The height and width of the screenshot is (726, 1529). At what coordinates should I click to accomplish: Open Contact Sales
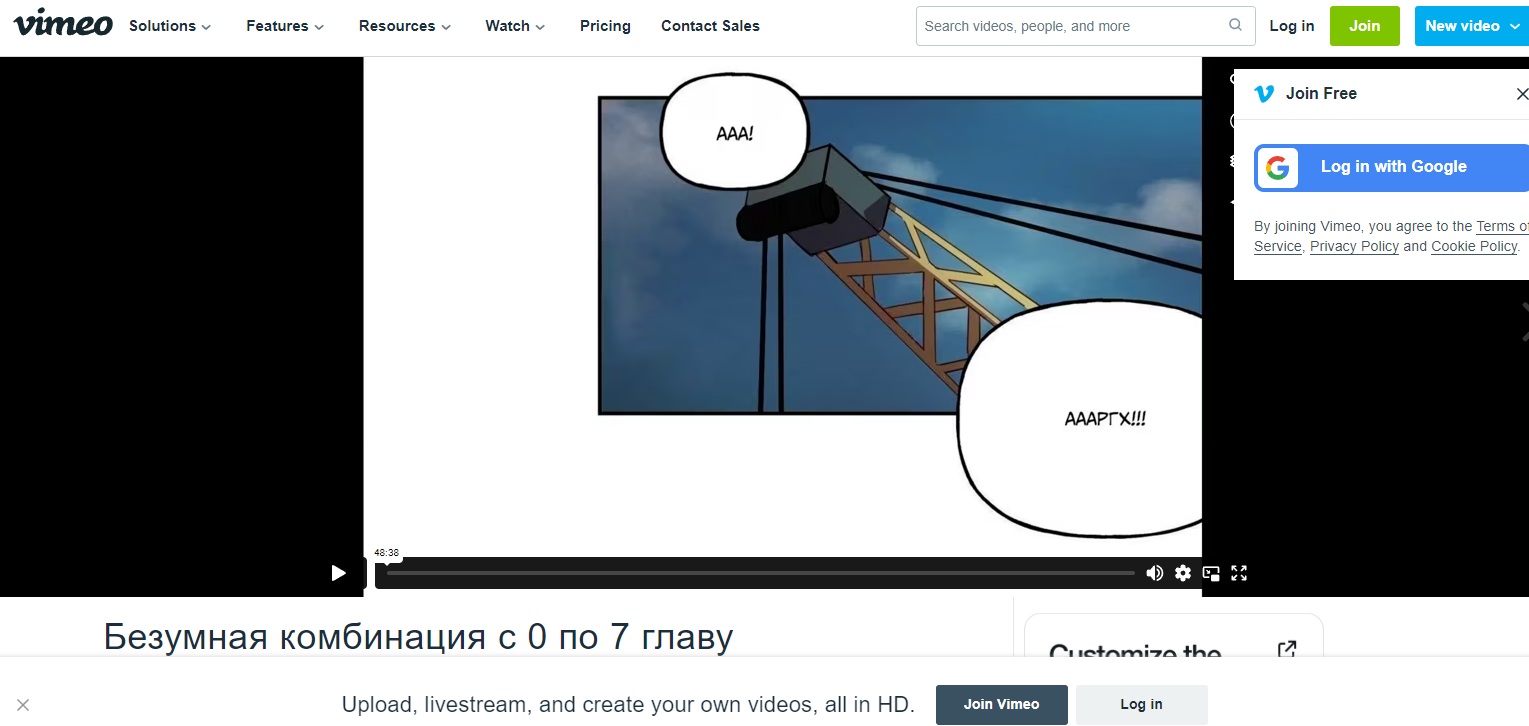click(x=710, y=26)
